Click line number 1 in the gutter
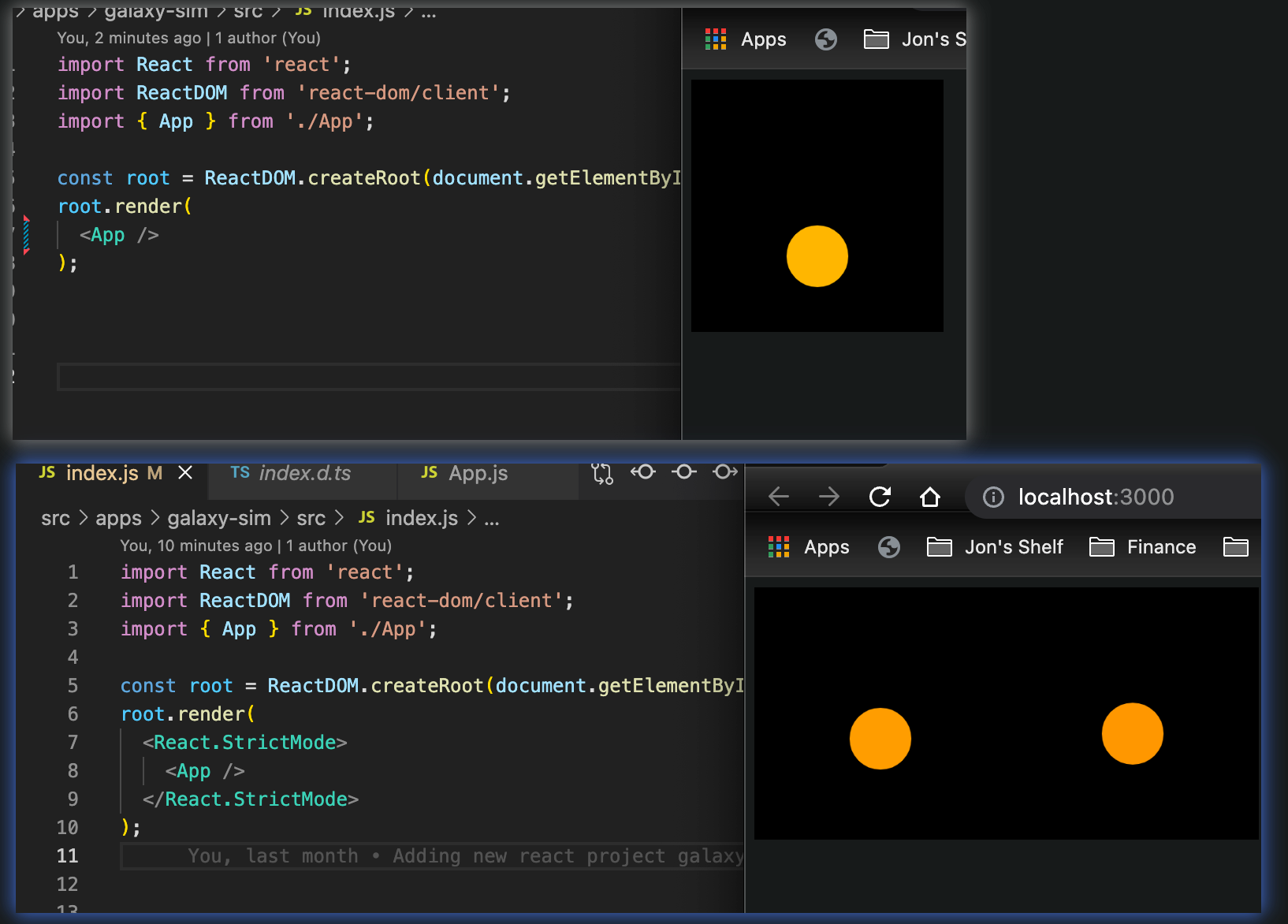 click(73, 572)
